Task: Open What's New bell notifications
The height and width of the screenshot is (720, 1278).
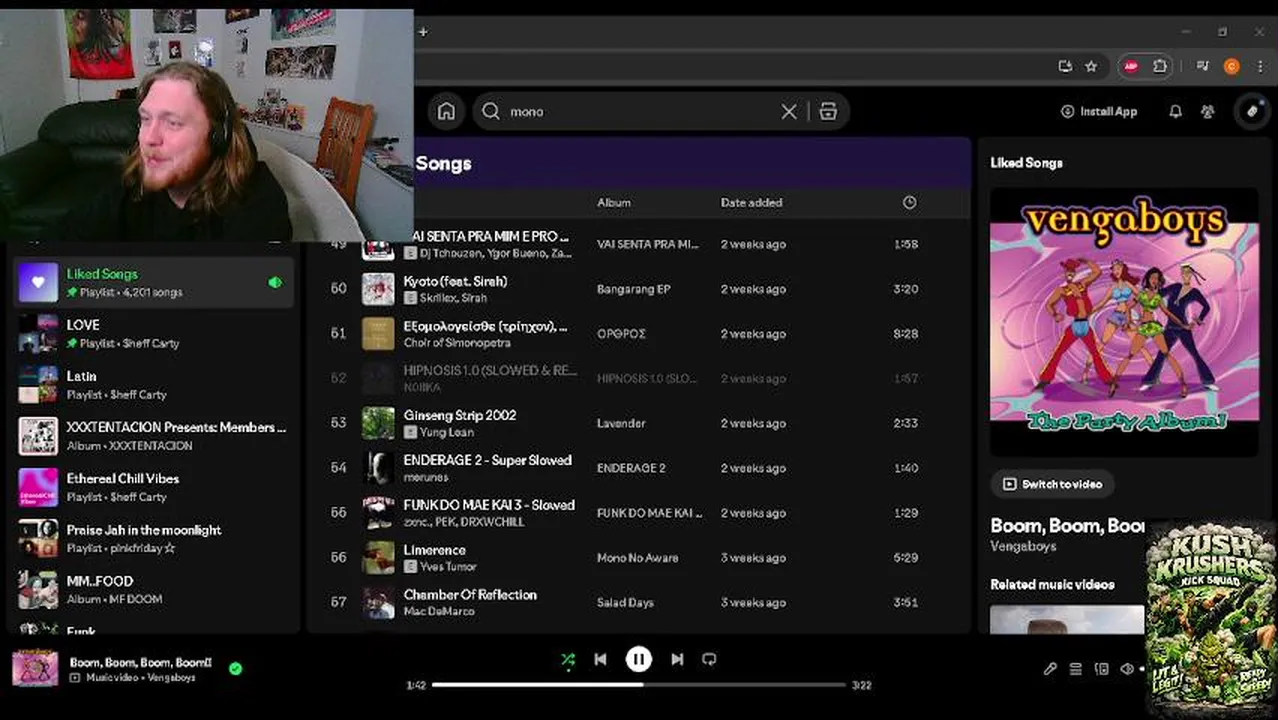Action: 1175,111
